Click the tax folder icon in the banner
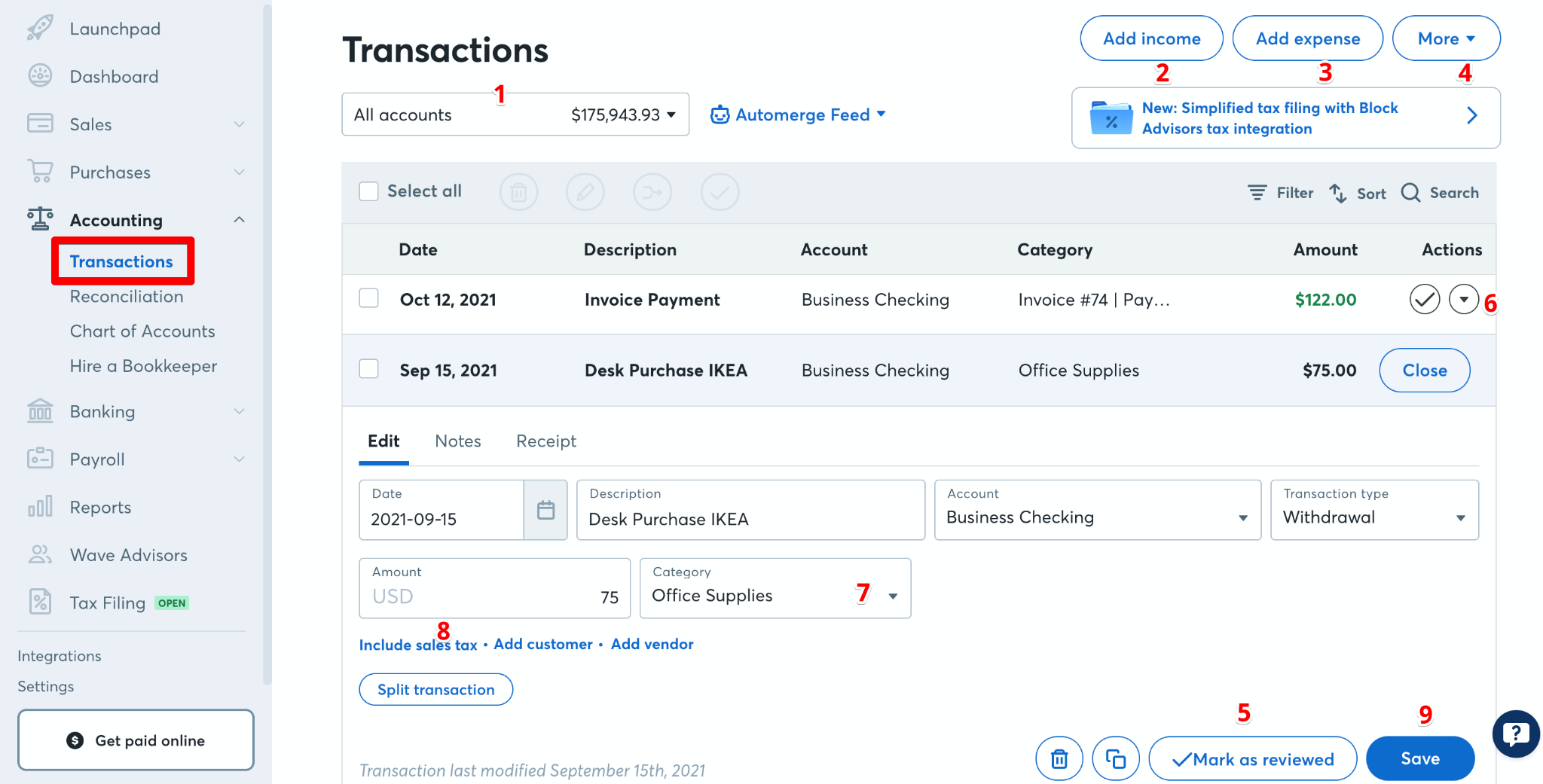This screenshot has height=784, width=1543. click(1111, 117)
